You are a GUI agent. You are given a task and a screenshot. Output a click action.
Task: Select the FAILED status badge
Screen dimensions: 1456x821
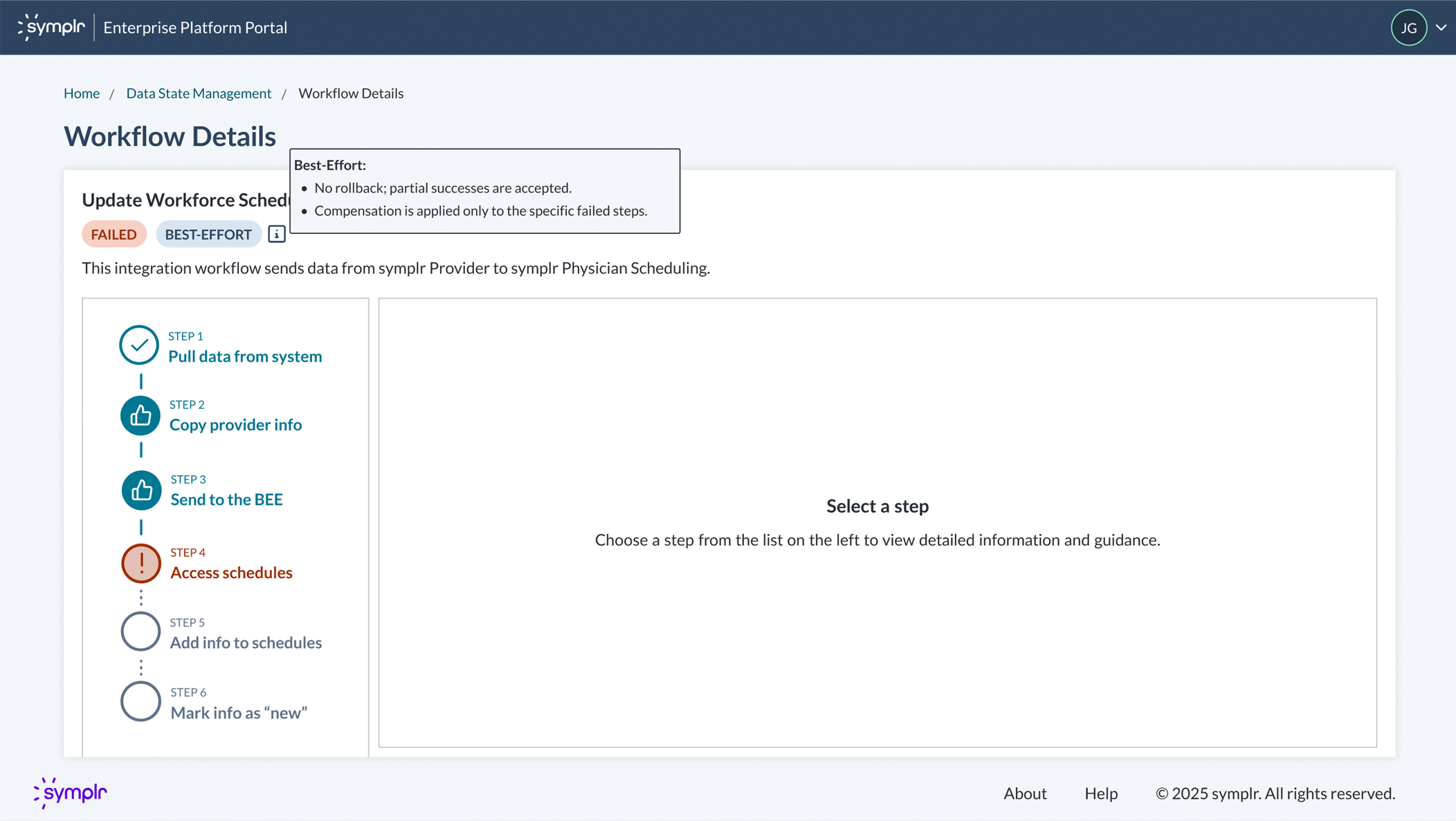pyautogui.click(x=113, y=234)
